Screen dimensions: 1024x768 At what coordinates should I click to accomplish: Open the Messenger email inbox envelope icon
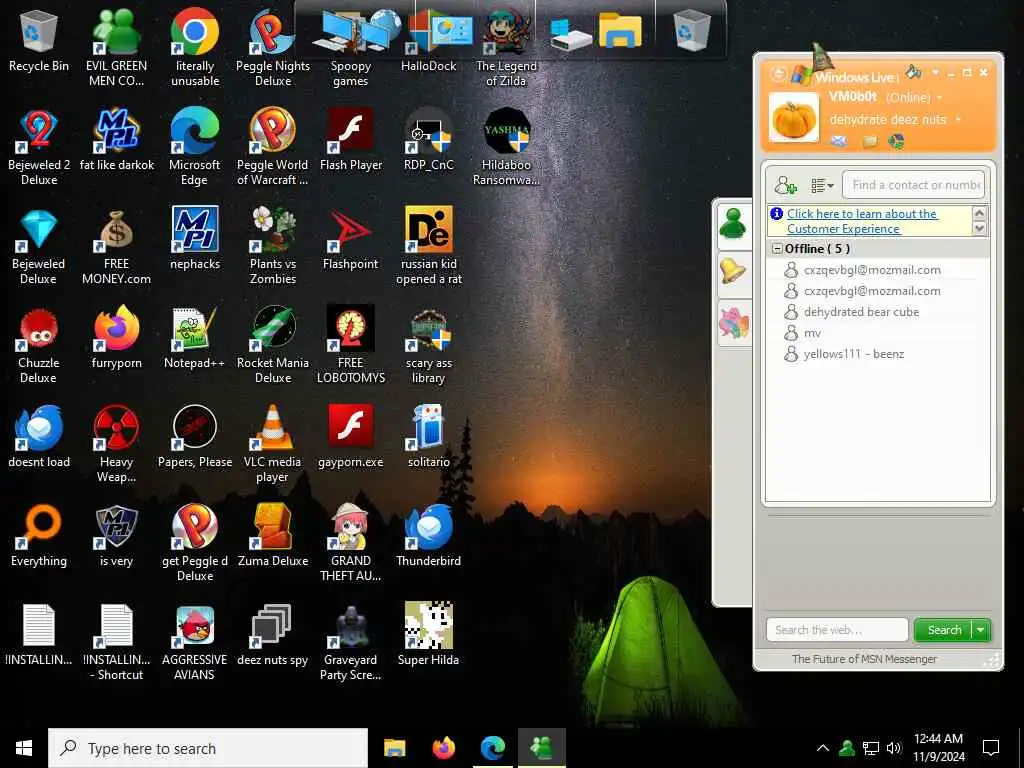click(x=839, y=141)
